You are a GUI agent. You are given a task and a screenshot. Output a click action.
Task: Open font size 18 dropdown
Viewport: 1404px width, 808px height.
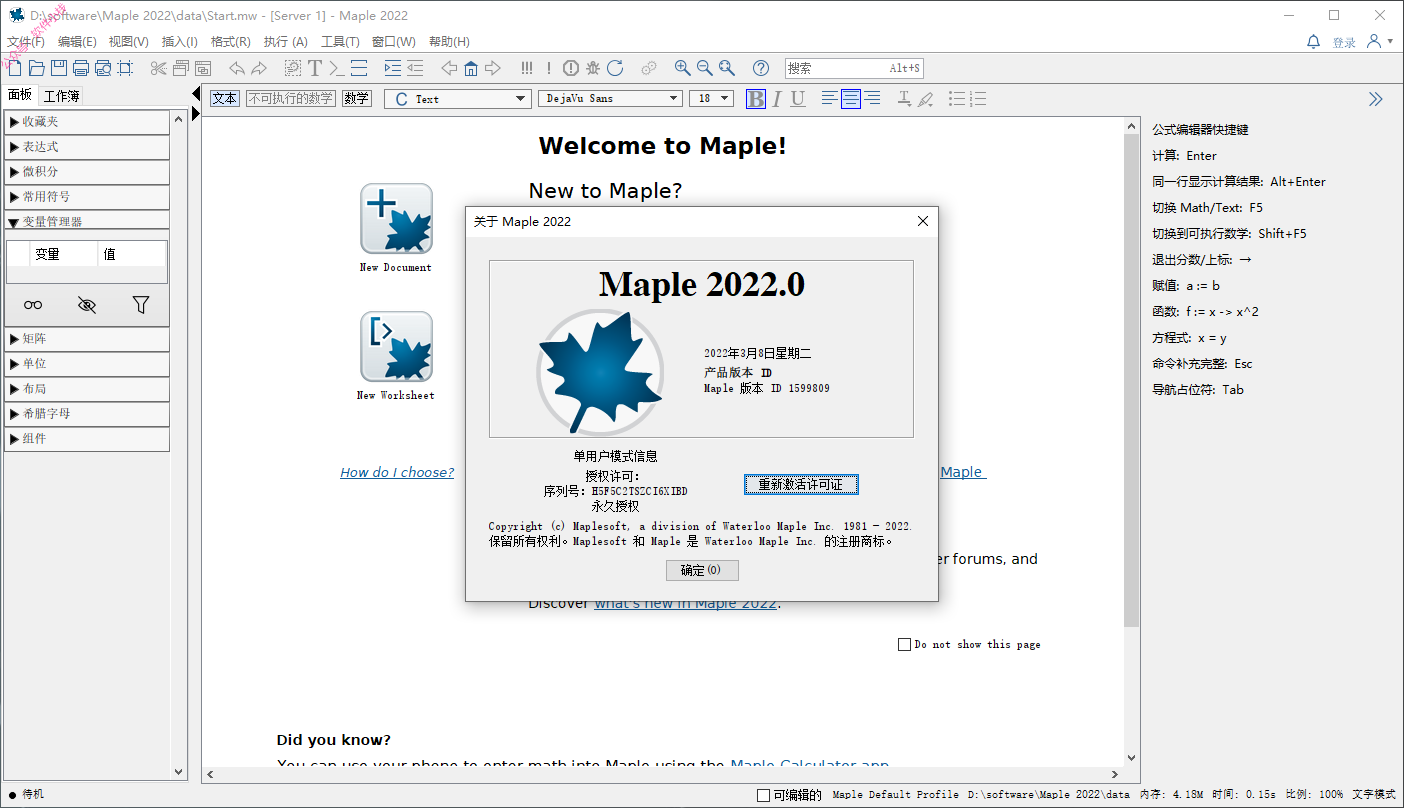coord(711,98)
